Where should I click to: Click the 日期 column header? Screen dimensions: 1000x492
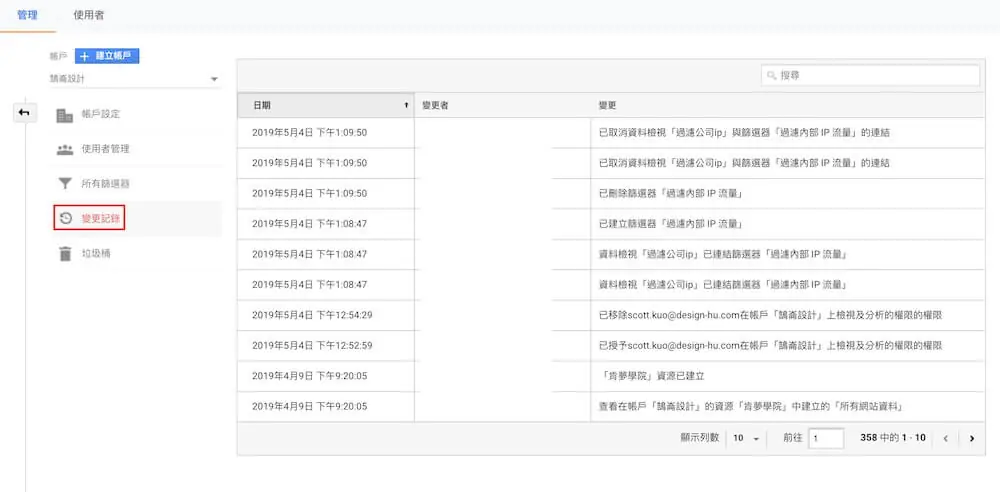pos(325,105)
